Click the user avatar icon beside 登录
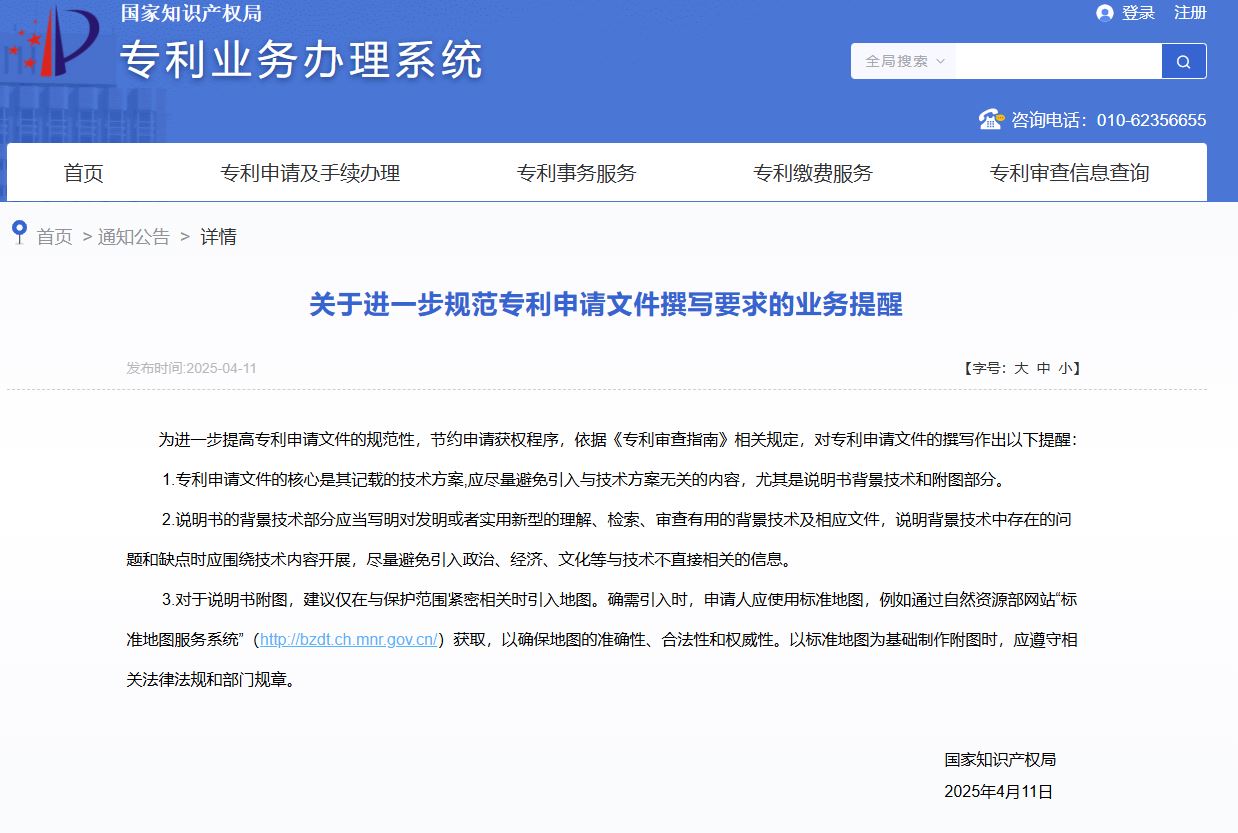Viewport: 1238px width, 833px height. pyautogui.click(x=1105, y=13)
